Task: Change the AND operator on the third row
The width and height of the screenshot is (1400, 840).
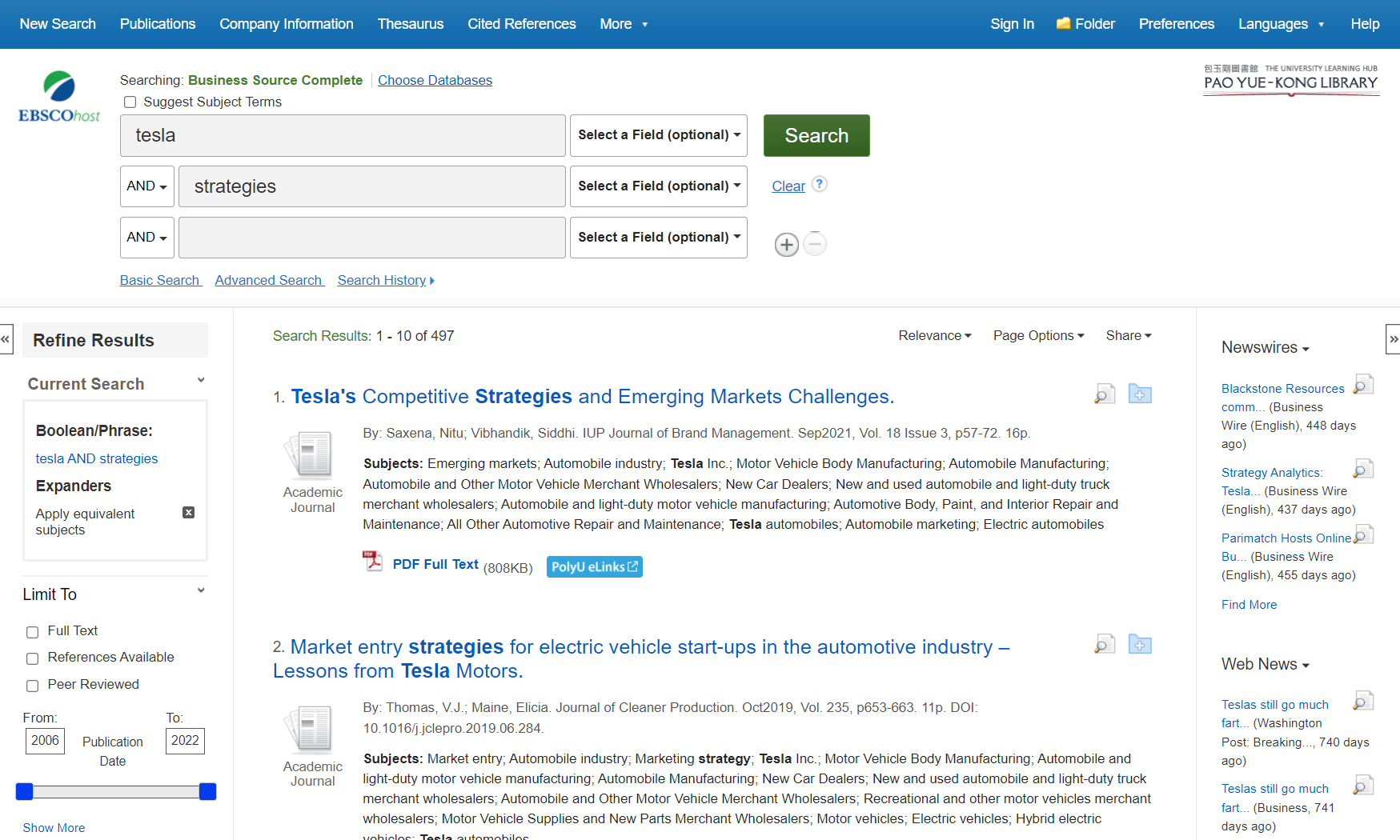Action: tap(147, 238)
